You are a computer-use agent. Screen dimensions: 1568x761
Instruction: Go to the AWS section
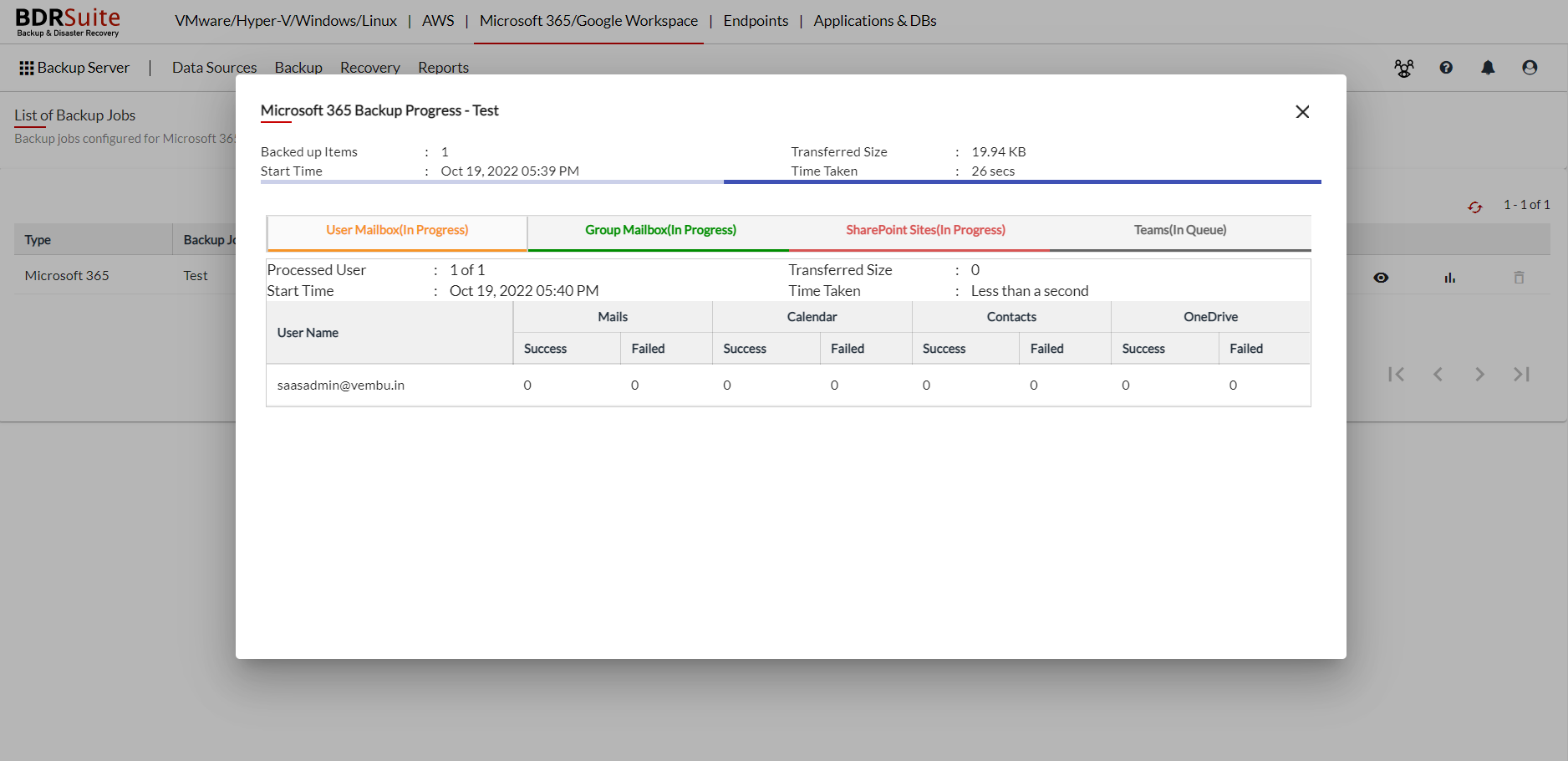[438, 21]
